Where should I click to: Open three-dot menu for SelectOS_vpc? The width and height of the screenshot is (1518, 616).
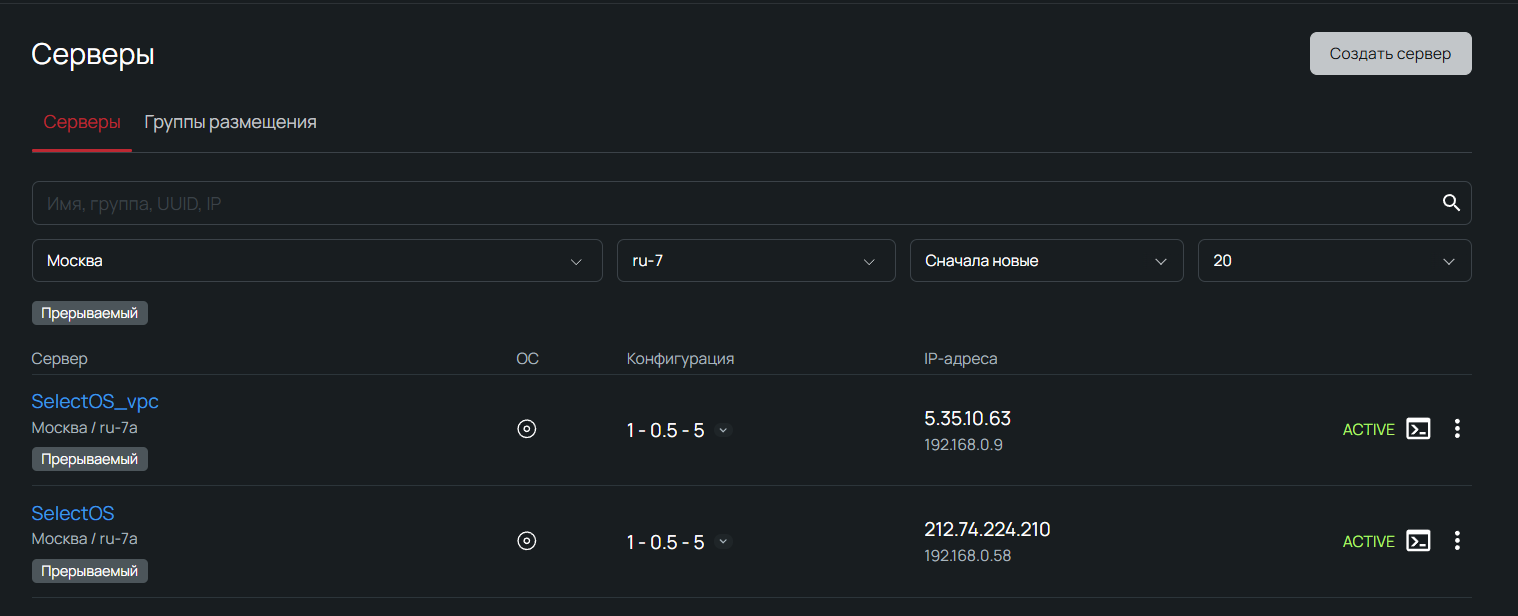pos(1457,429)
